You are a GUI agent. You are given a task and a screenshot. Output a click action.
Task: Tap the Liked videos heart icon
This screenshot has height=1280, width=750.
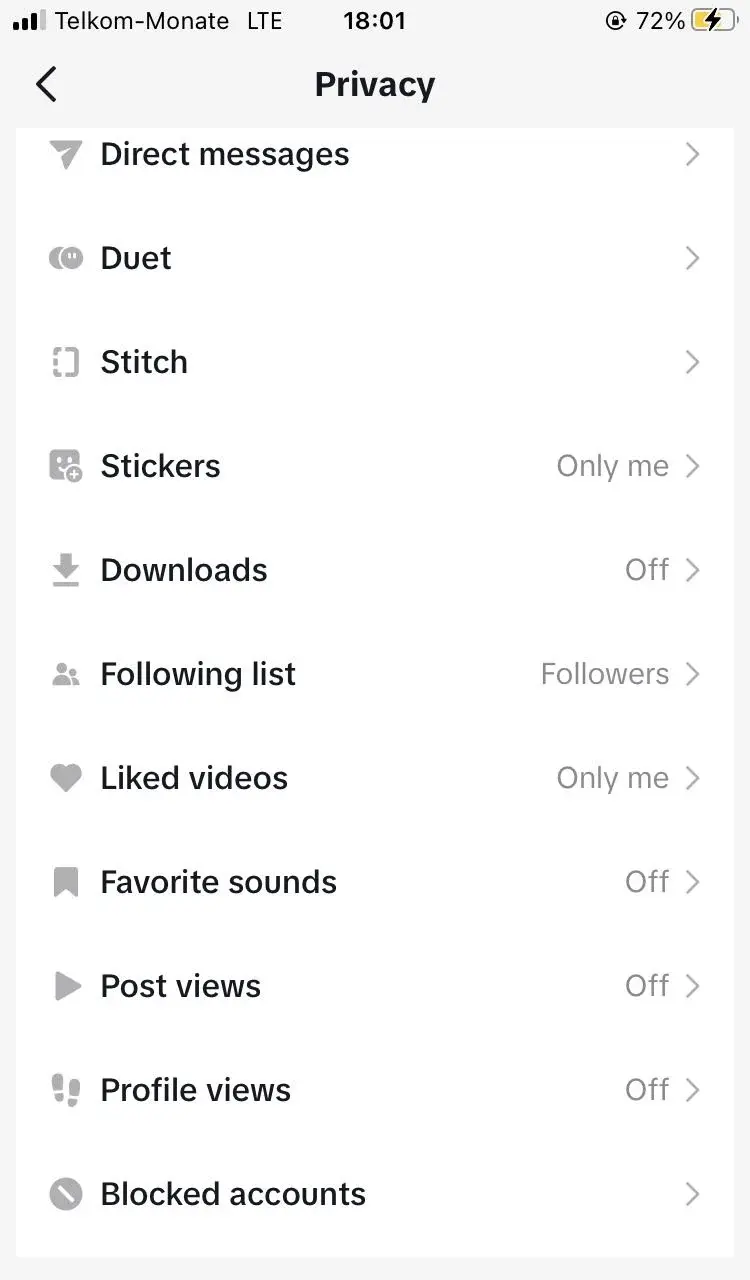(65, 778)
